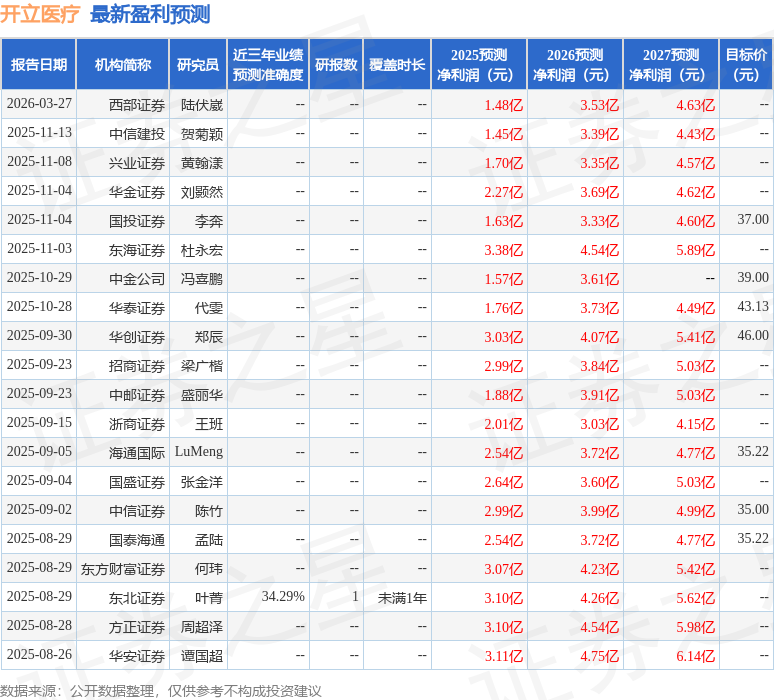Click institution 华金证券

(137, 192)
